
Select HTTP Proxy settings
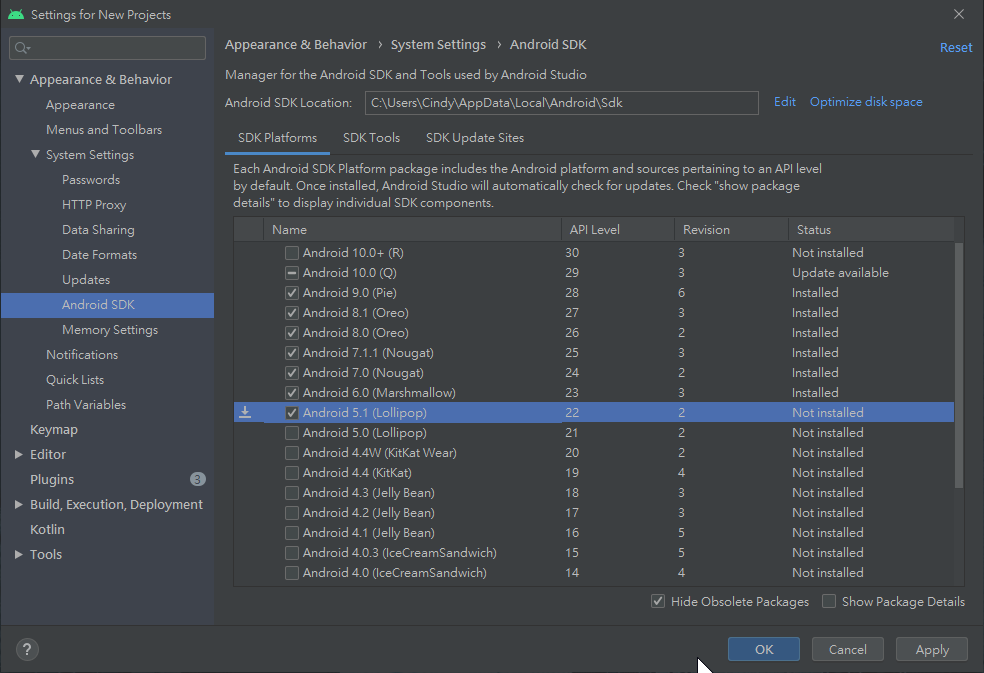pos(94,205)
